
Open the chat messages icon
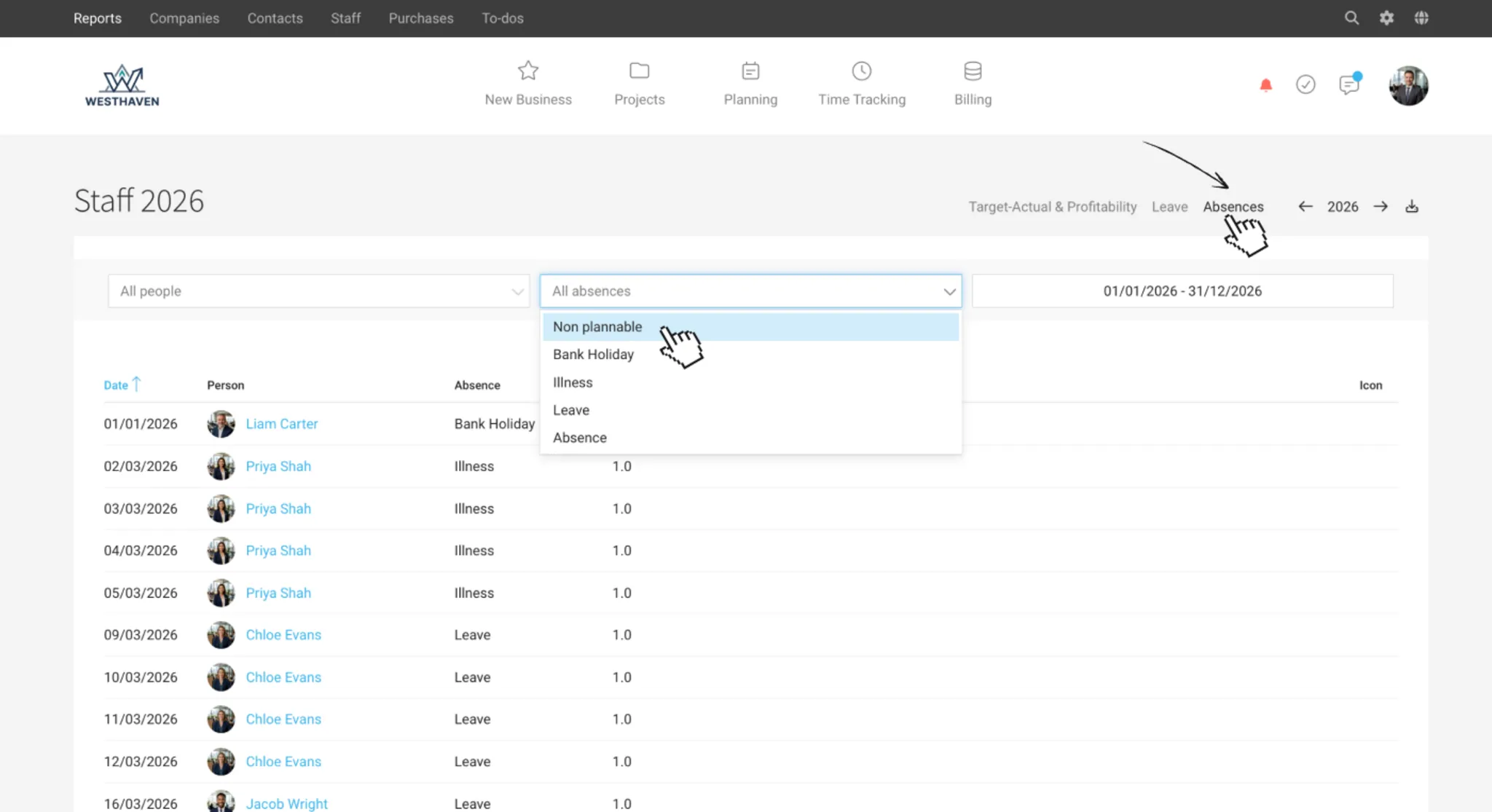coord(1349,84)
